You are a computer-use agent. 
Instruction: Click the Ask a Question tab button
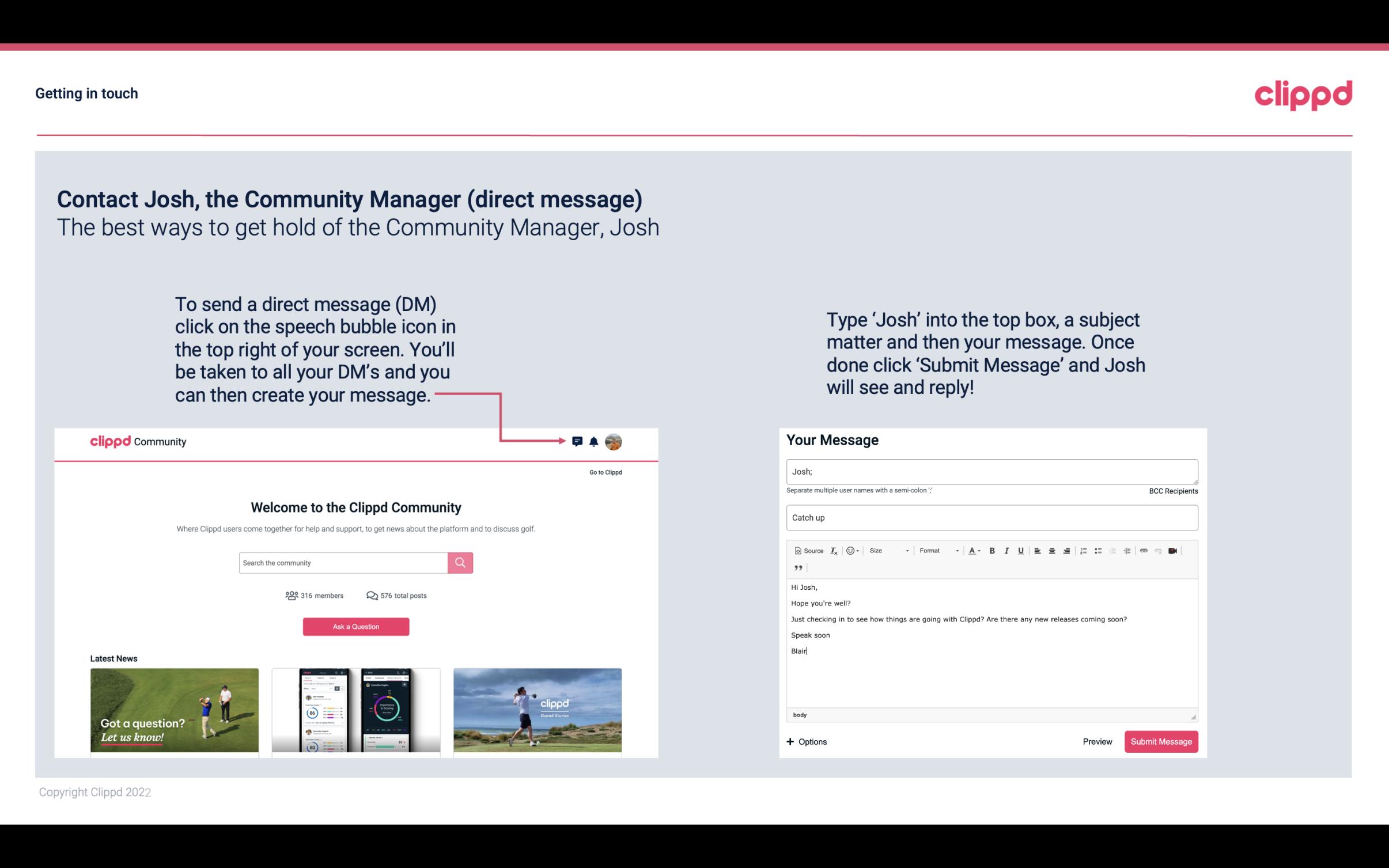point(357,626)
